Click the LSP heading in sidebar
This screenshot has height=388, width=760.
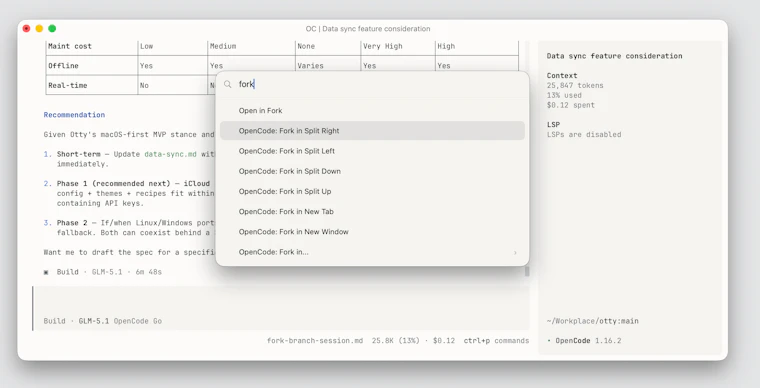click(x=553, y=124)
